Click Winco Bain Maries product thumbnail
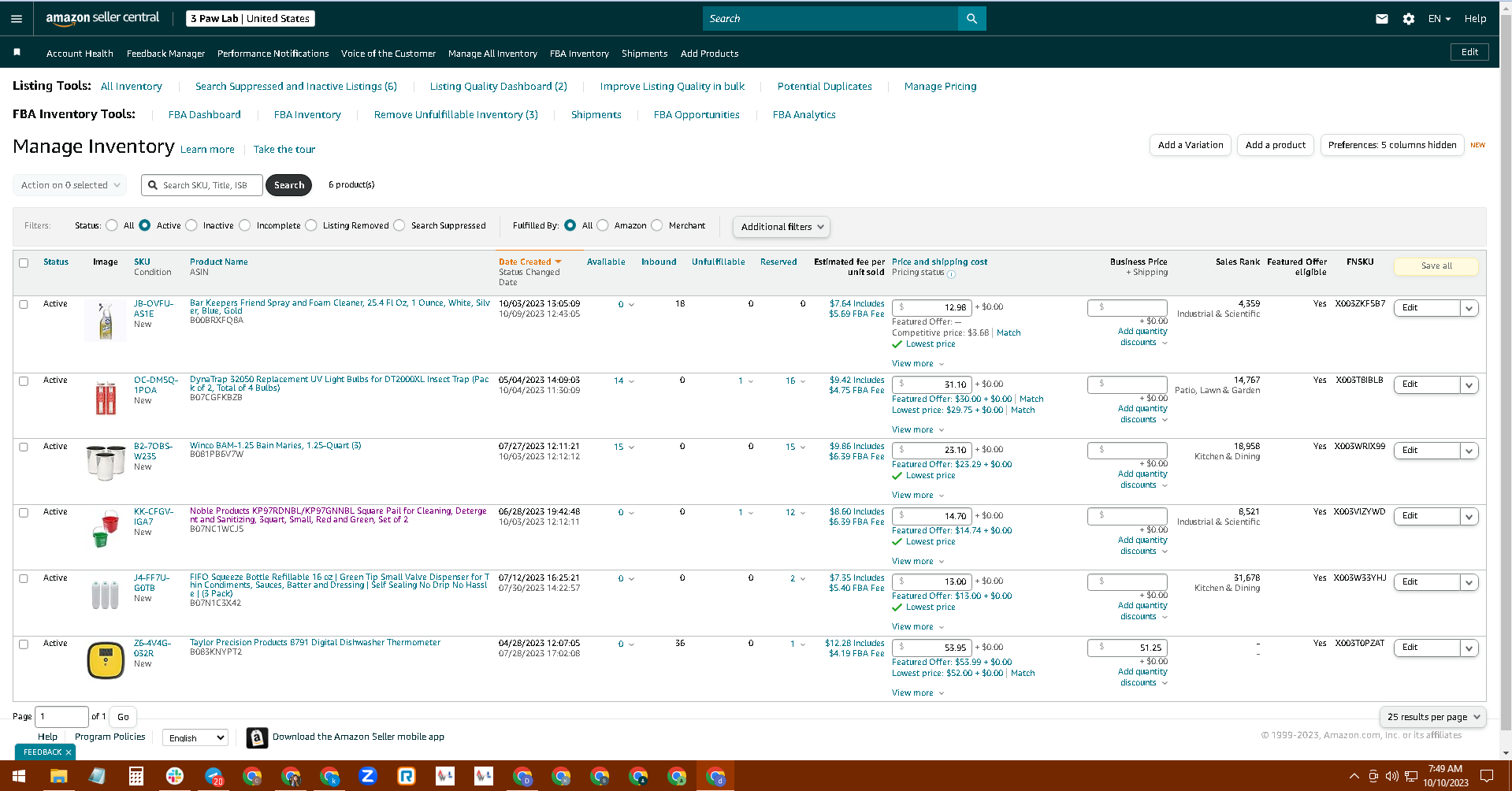The height and width of the screenshot is (791, 1512). [x=106, y=462]
